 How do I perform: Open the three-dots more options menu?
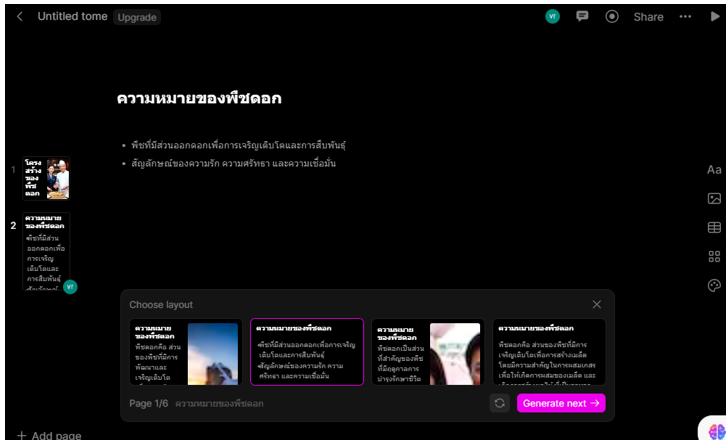coord(685,17)
